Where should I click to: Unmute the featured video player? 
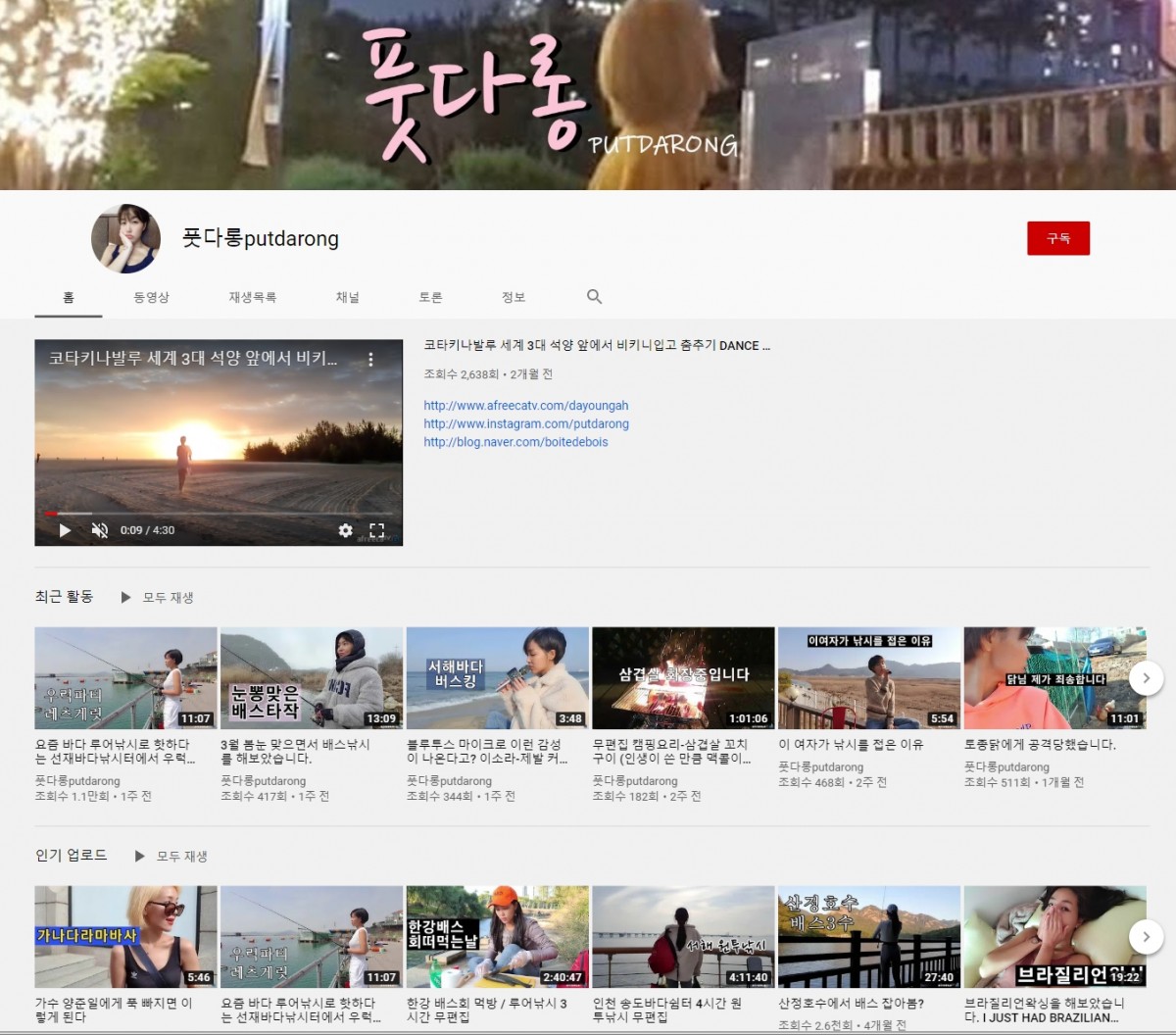tap(99, 530)
